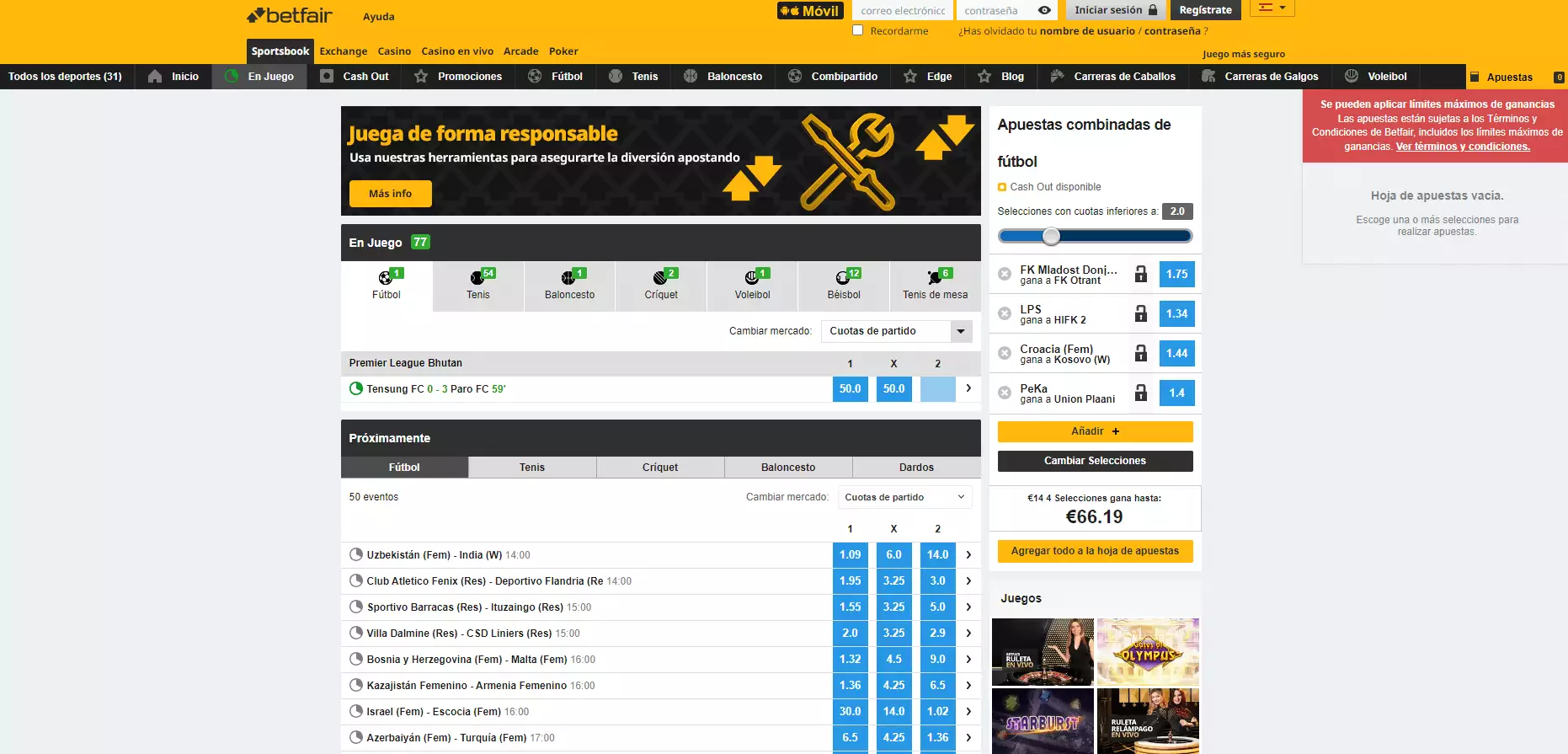Screen dimensions: 1568x754
Task: Open Promociones star item
Action: pyautogui.click(x=458, y=77)
